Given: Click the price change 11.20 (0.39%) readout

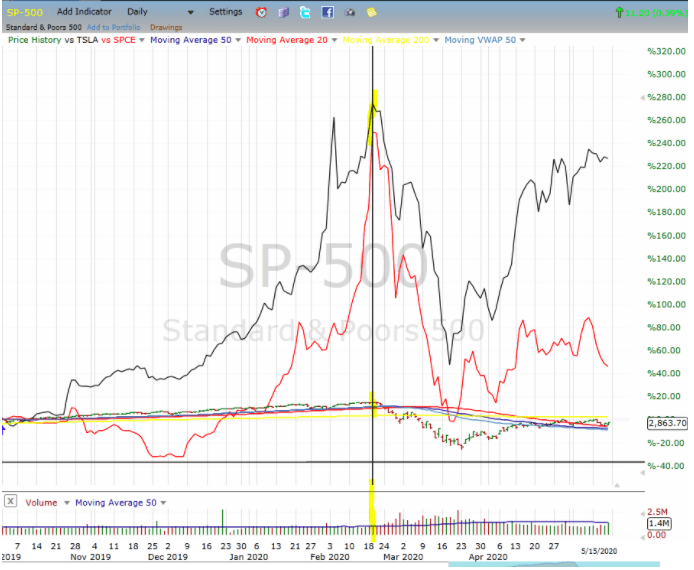Looking at the screenshot, I should tap(652, 13).
